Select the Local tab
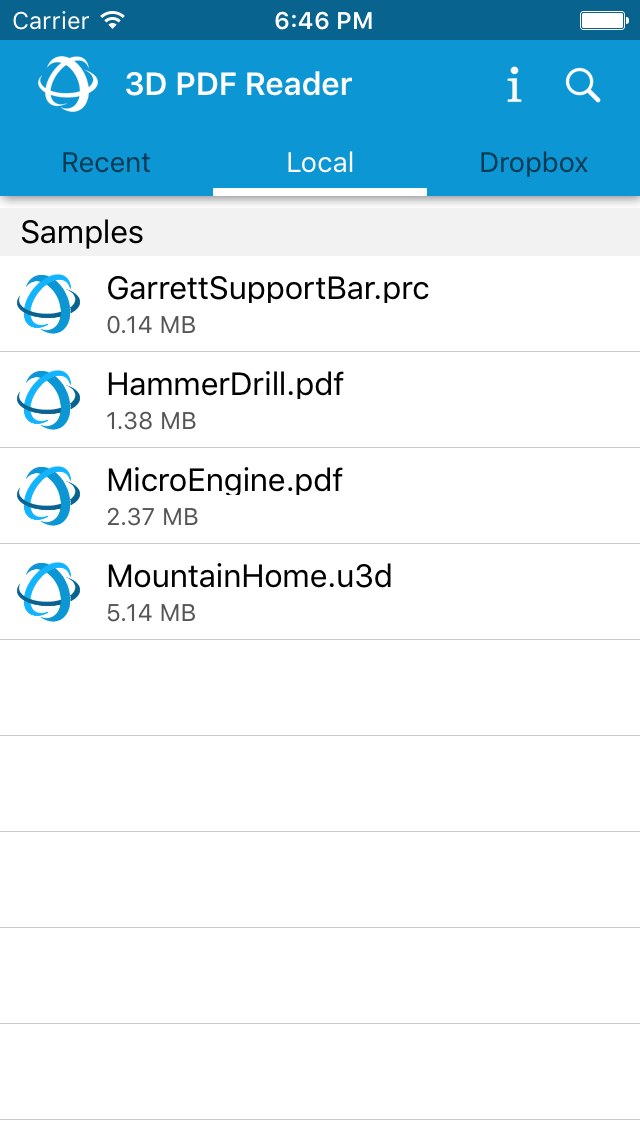This screenshot has height=1136, width=640. point(320,163)
